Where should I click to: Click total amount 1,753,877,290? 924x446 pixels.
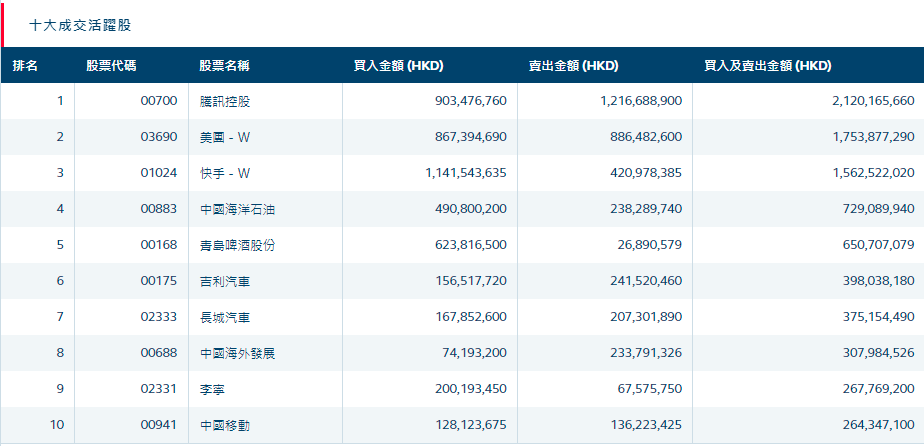874,137
